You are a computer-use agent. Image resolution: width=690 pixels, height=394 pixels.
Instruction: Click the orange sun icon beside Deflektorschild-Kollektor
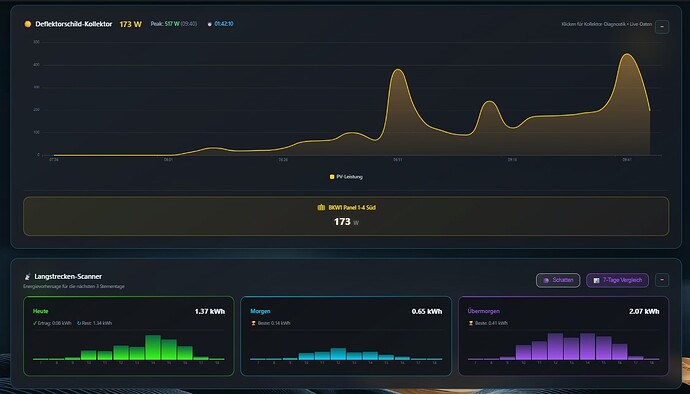pyautogui.click(x=28, y=24)
